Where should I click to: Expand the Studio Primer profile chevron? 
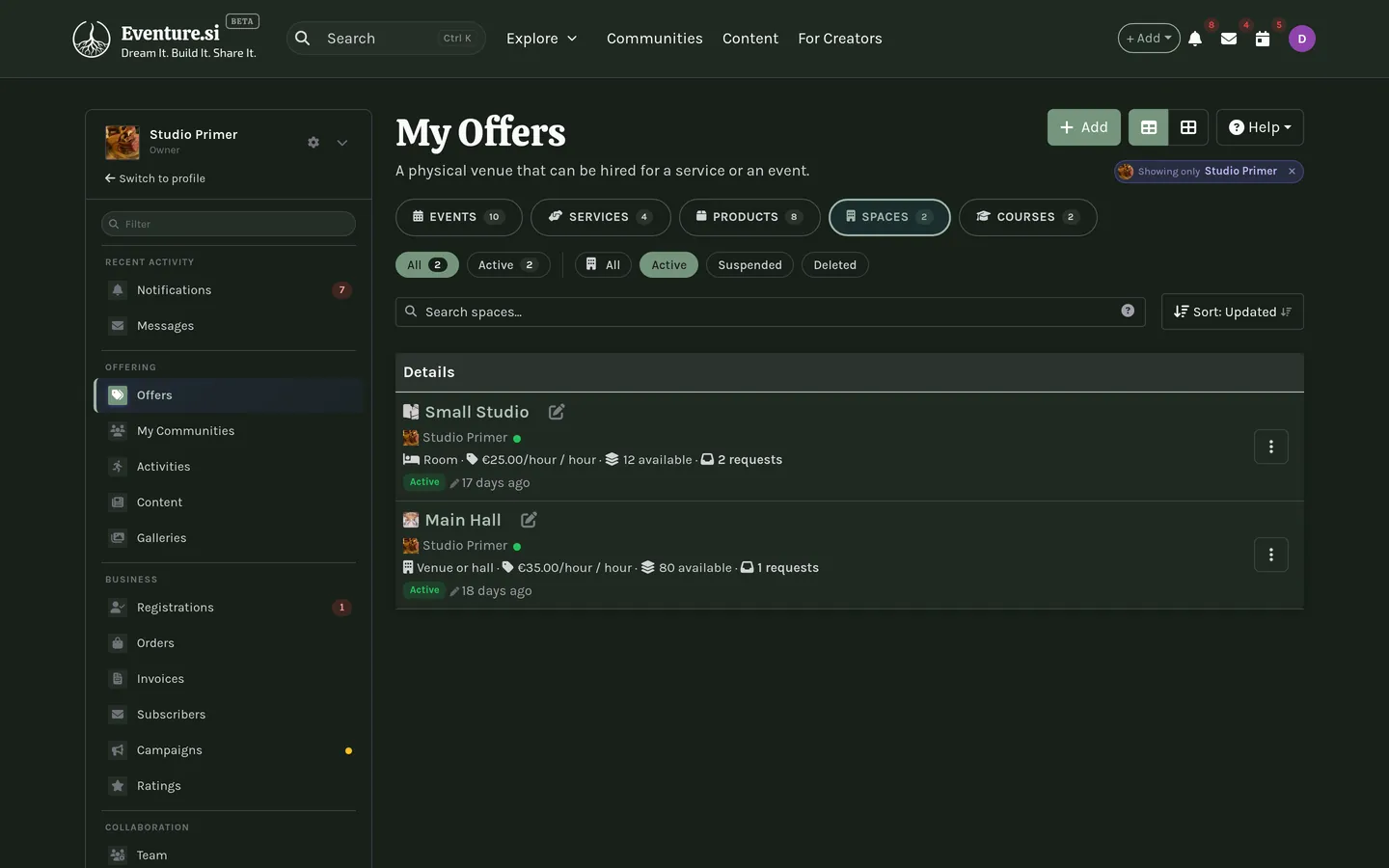coord(342,143)
